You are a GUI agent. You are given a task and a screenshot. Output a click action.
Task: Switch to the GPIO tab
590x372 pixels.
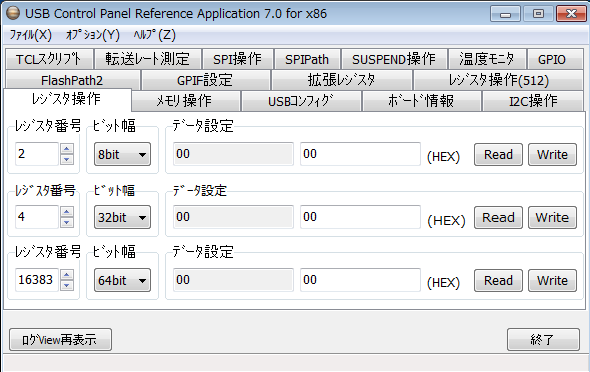click(x=555, y=59)
